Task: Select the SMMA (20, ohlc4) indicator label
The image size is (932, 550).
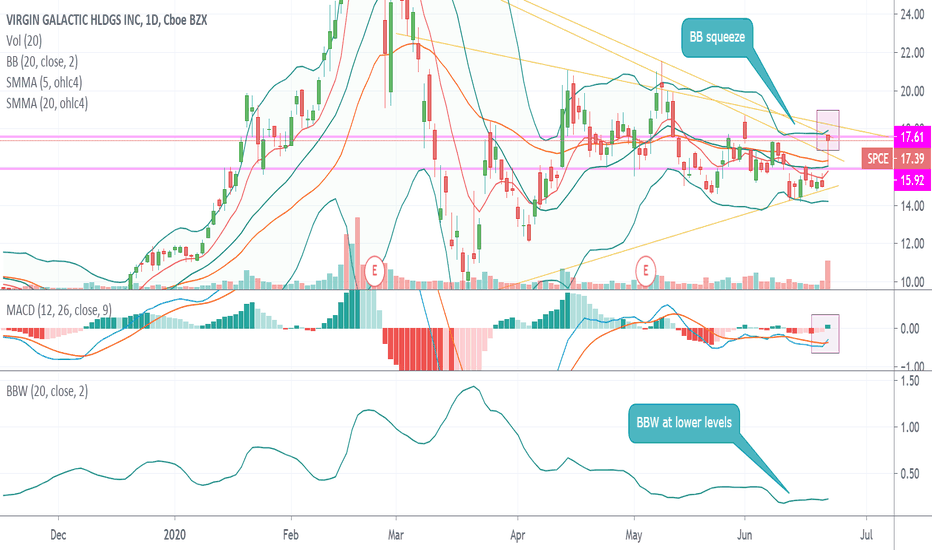Action: pyautogui.click(x=47, y=103)
